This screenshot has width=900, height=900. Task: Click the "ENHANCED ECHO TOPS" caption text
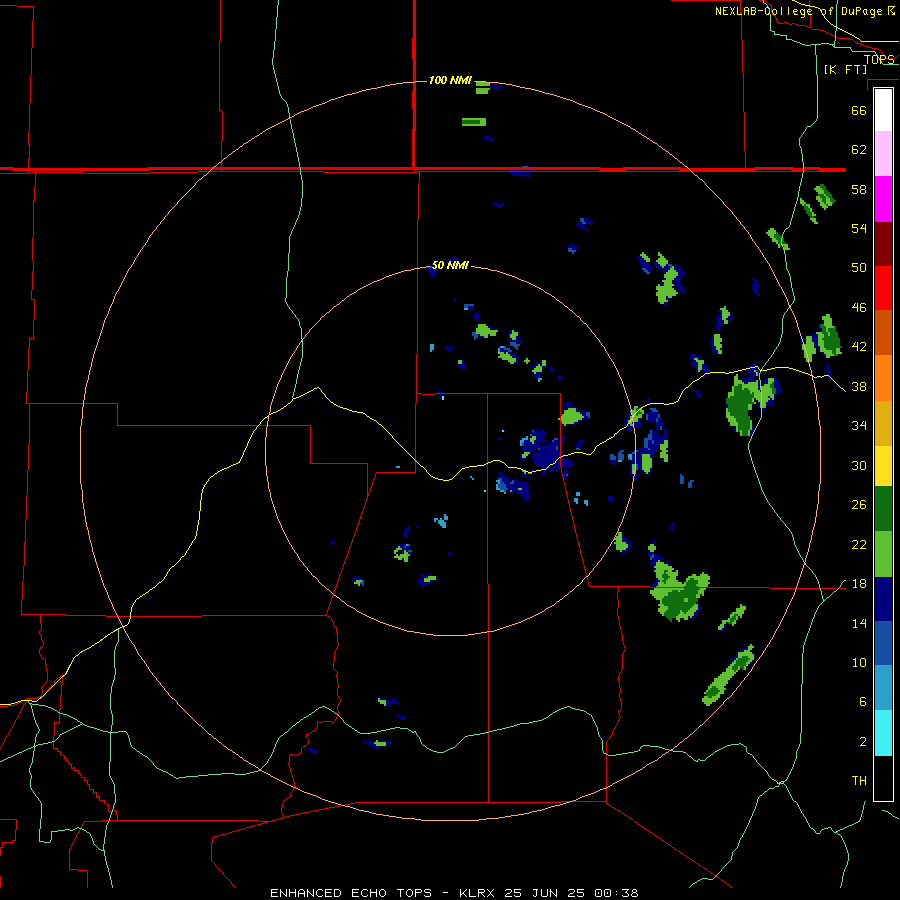tap(351, 893)
